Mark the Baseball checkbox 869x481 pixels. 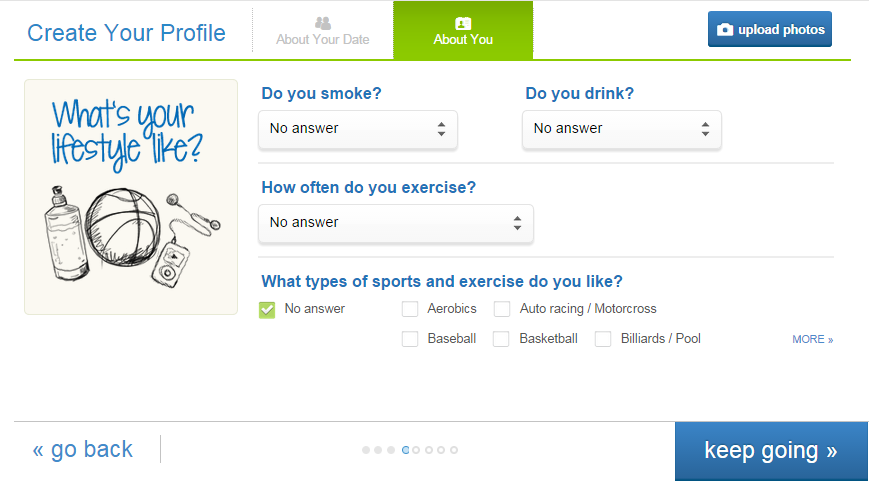coord(410,339)
